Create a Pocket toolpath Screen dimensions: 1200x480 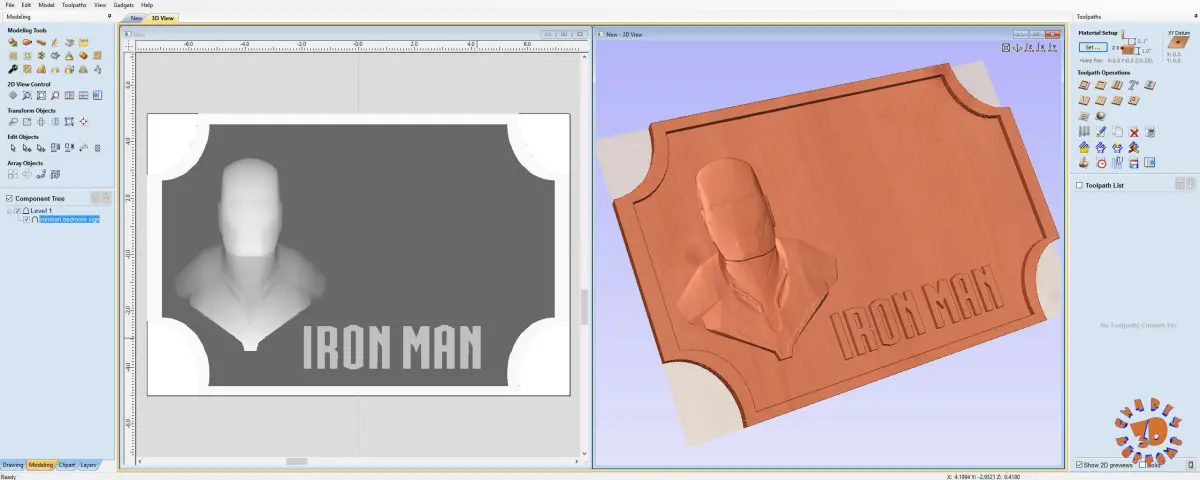[1100, 85]
